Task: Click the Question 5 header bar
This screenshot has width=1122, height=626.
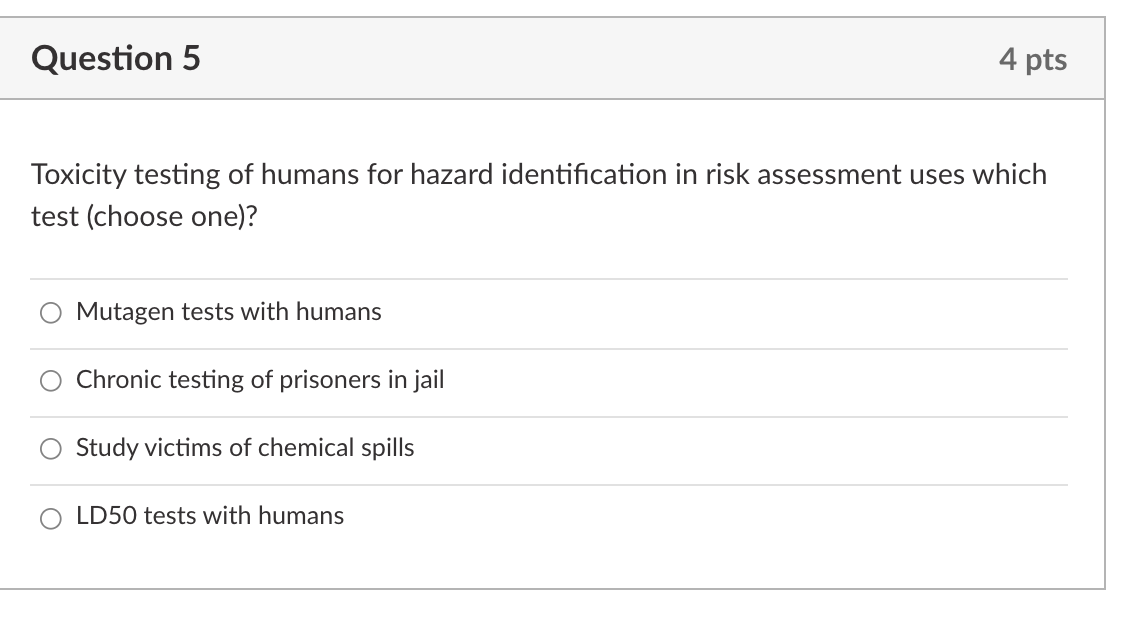Action: pyautogui.click(x=560, y=58)
